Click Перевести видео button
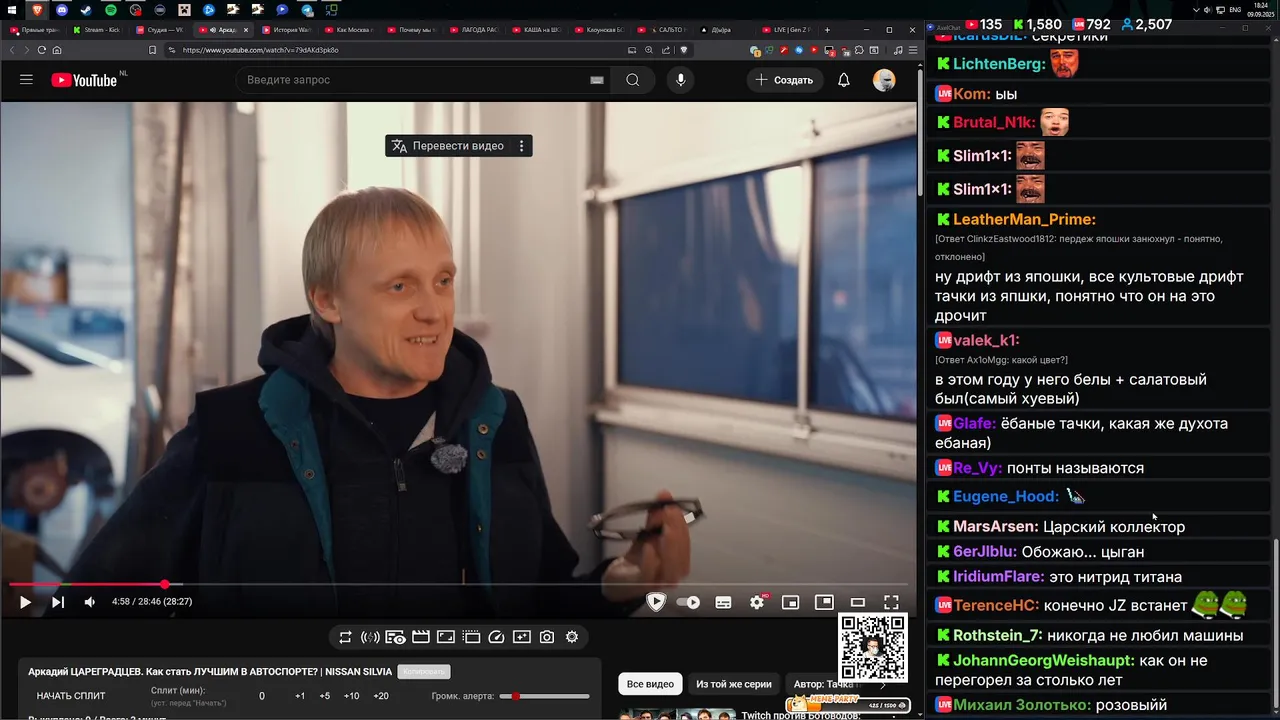1280x720 pixels. (448, 146)
